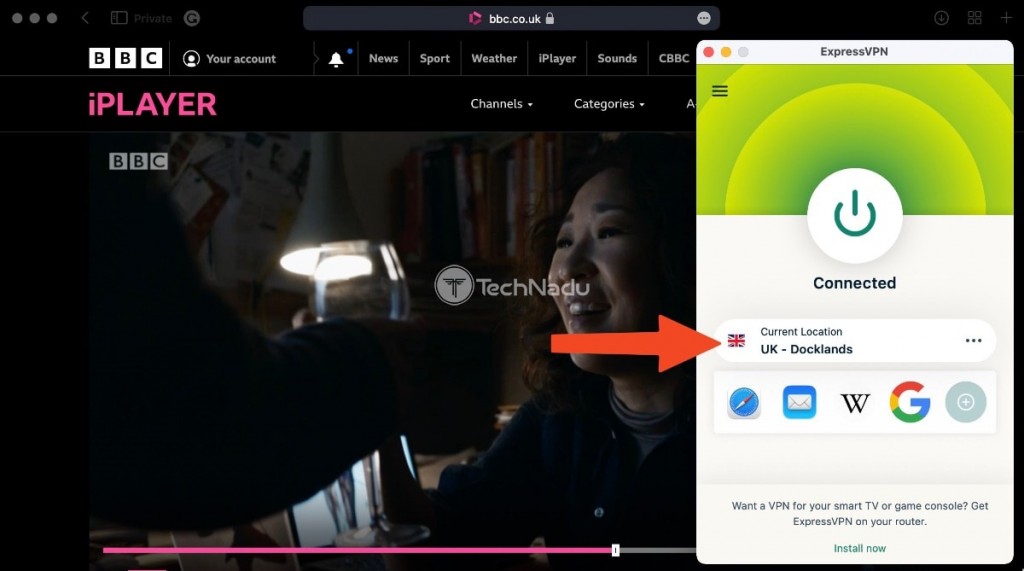1024x571 pixels.
Task: Click the Connected status text
Action: (854, 283)
